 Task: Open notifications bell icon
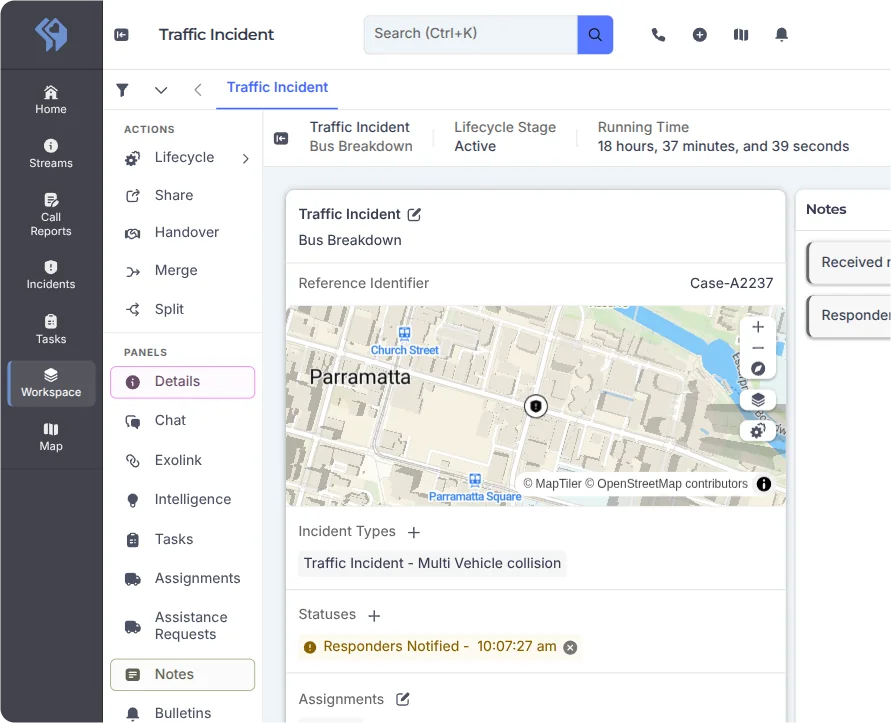[x=781, y=35]
